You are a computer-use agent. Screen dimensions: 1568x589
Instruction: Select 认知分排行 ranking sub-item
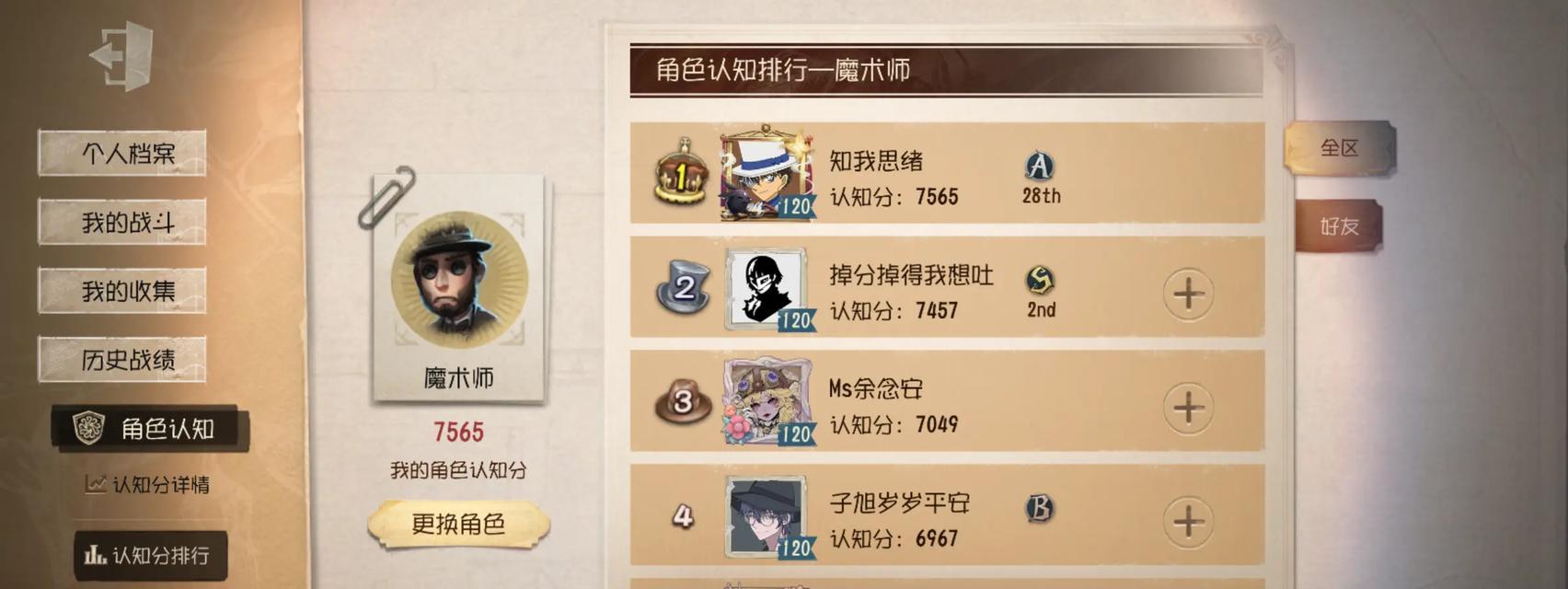150,555
